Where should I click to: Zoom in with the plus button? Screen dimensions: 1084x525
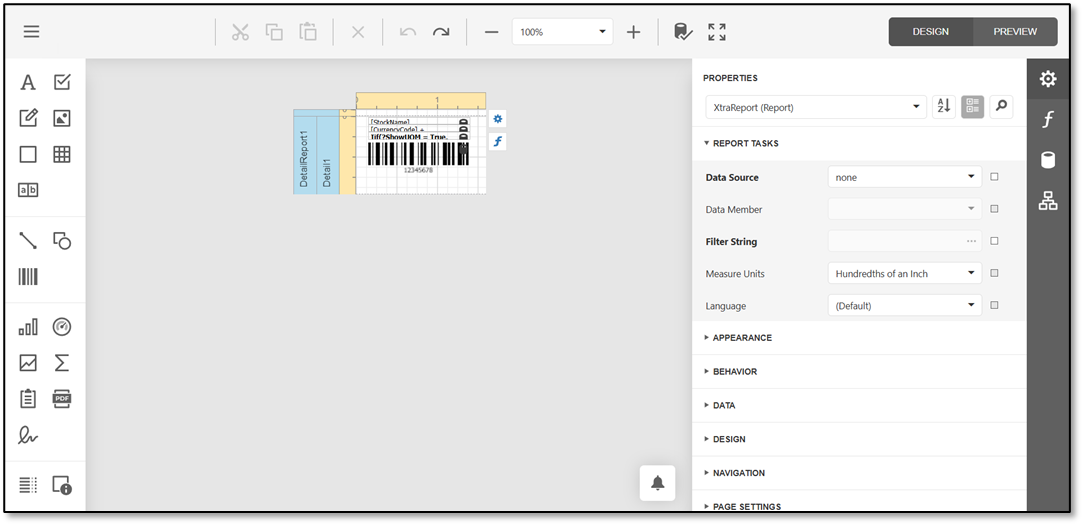coord(633,32)
